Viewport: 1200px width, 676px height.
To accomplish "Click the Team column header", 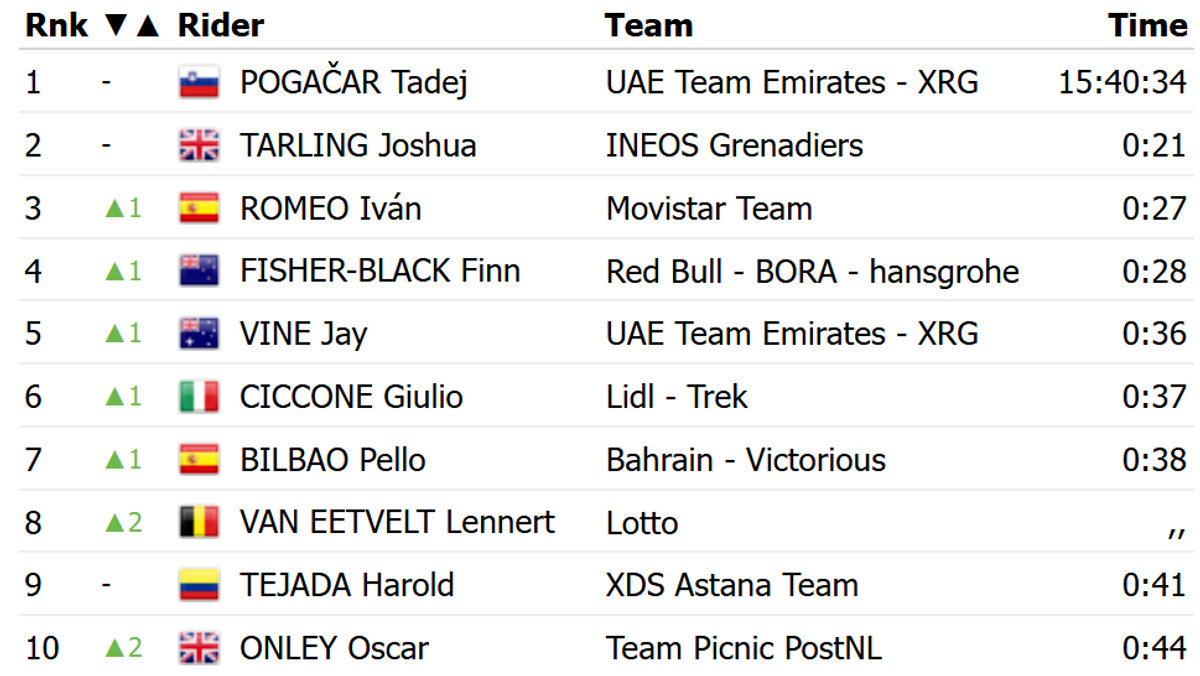I will 649,26.
